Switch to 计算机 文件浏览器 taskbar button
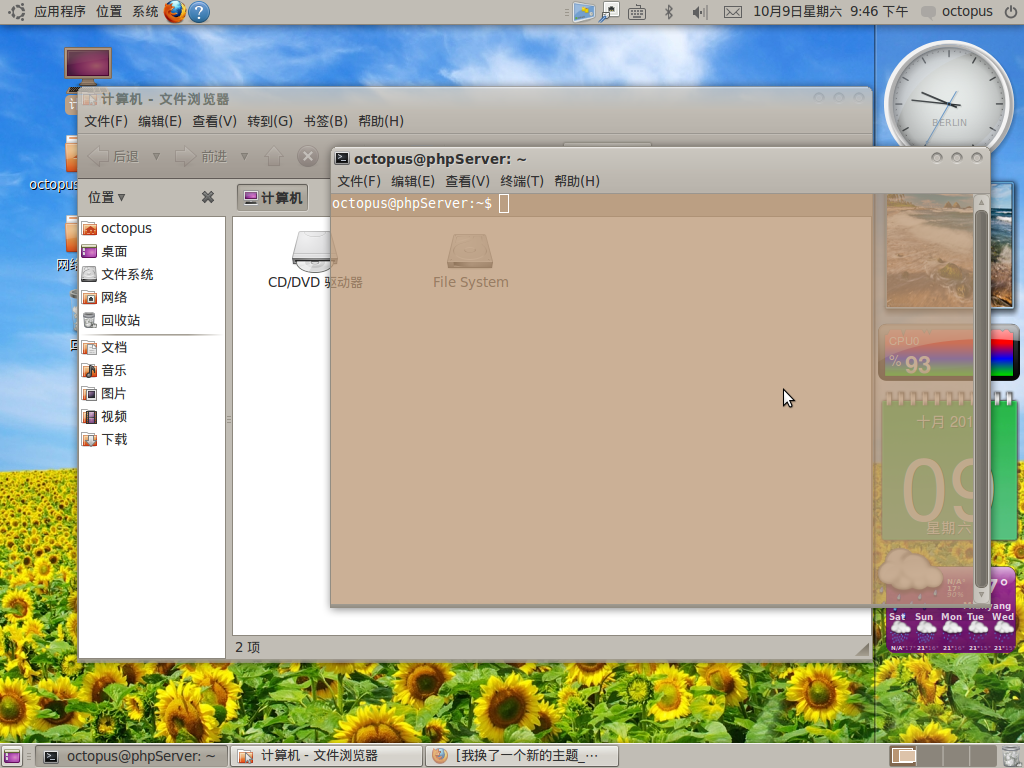Screen dimensions: 1024x768 pyautogui.click(x=326, y=756)
